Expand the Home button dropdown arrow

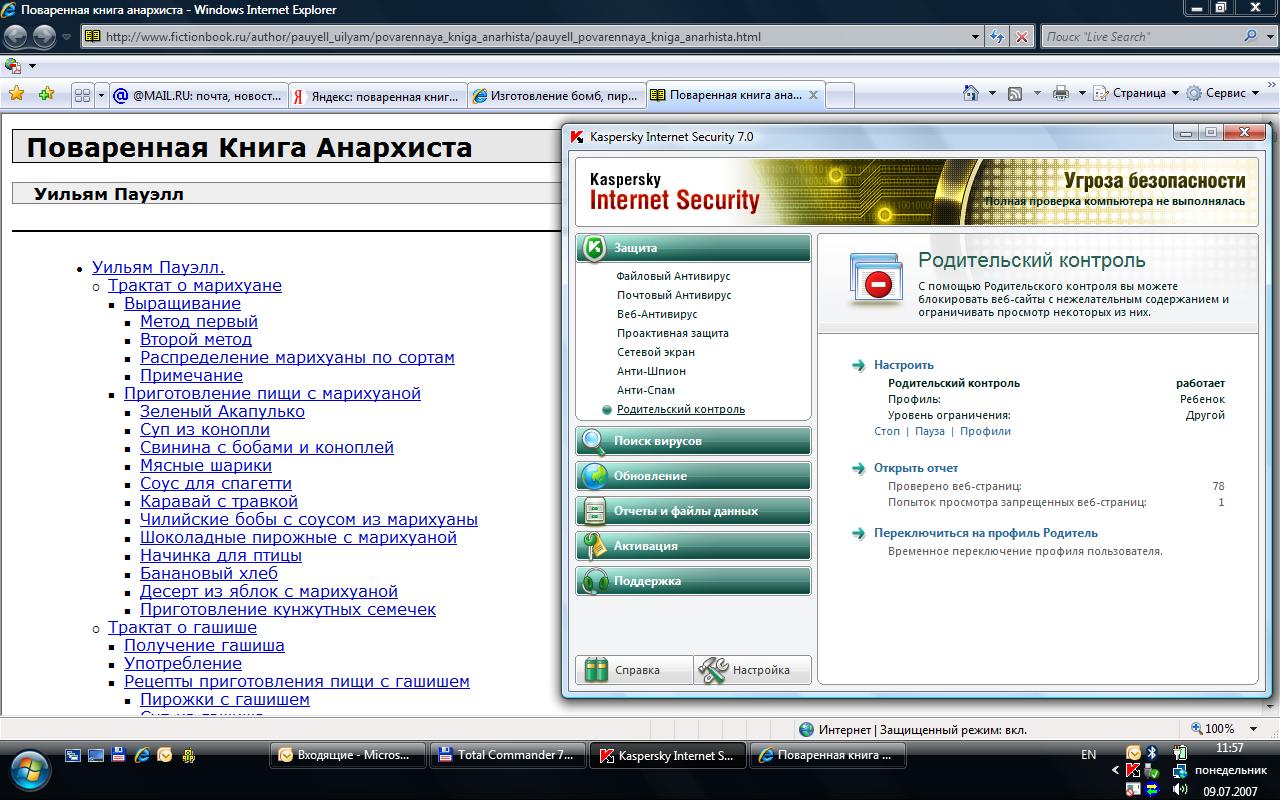[992, 93]
